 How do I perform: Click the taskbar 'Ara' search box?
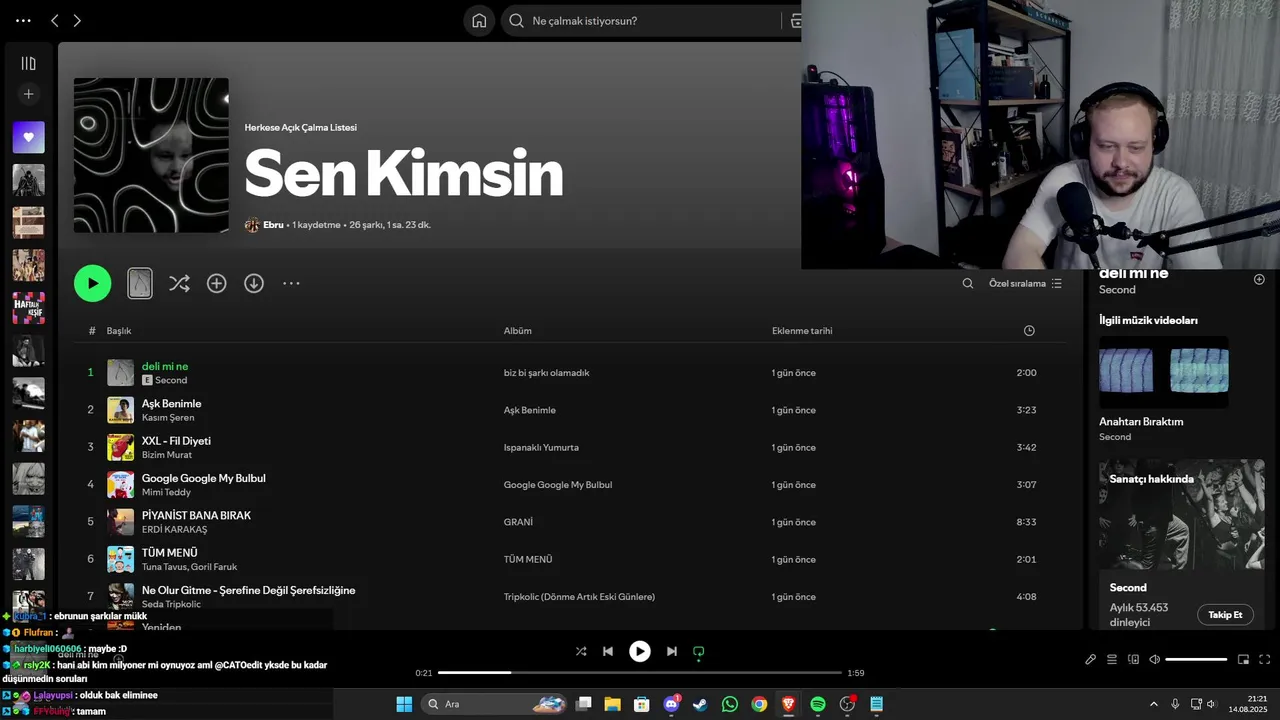[496, 704]
